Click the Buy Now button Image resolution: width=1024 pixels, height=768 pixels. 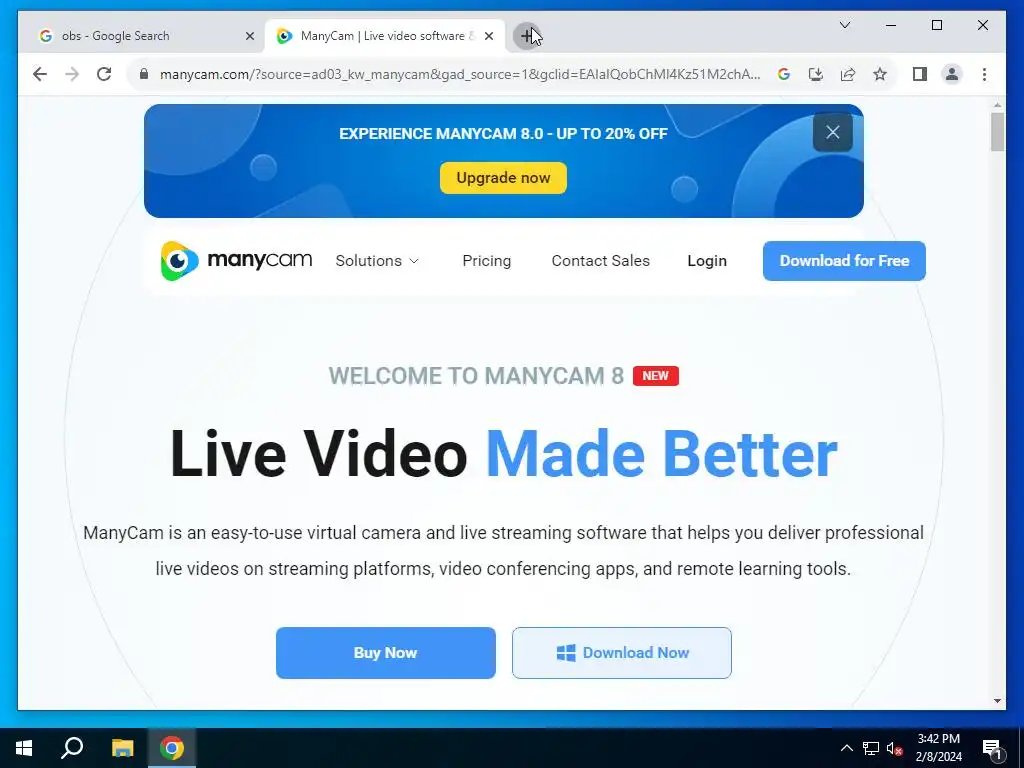pos(385,652)
